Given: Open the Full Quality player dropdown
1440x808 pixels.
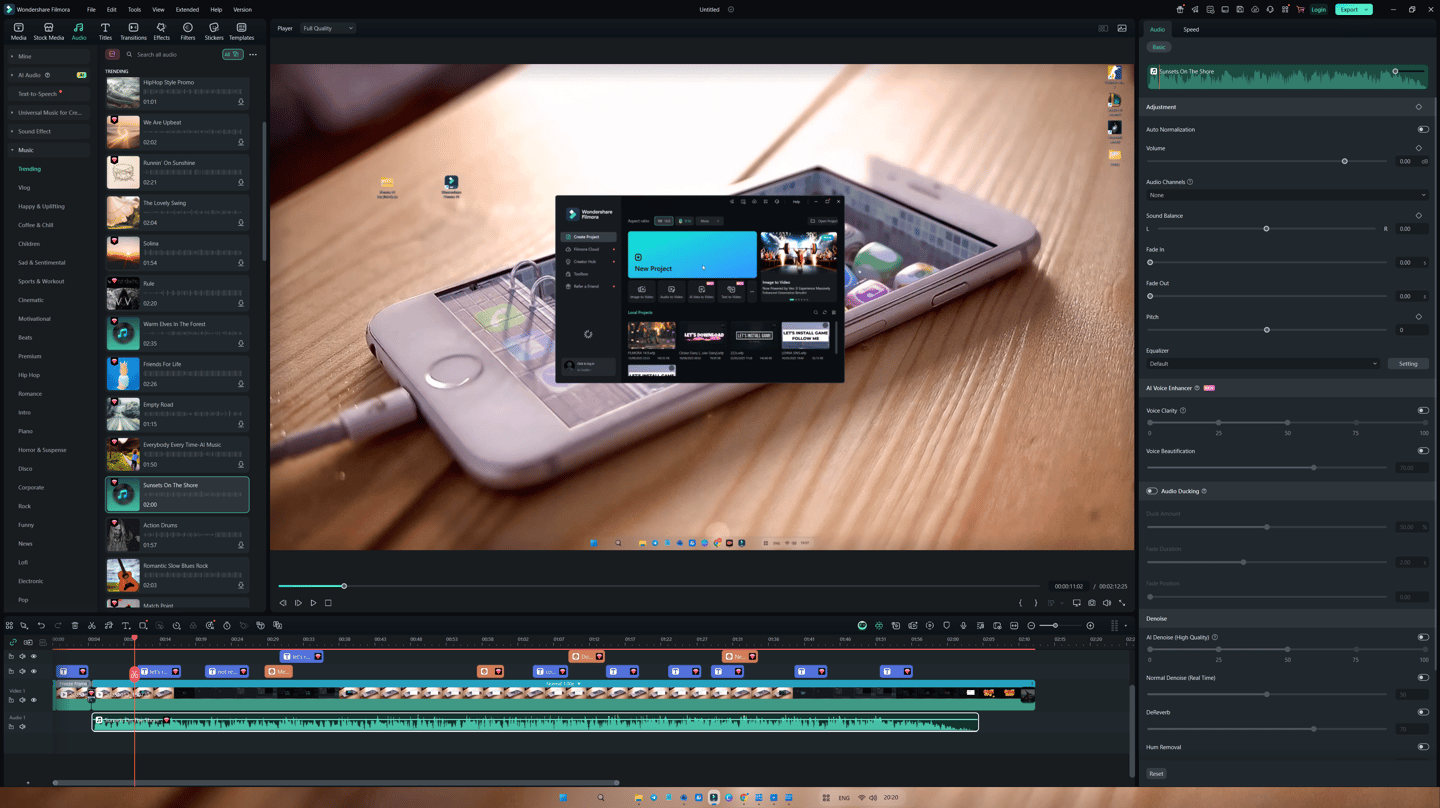Looking at the screenshot, I should (x=328, y=28).
